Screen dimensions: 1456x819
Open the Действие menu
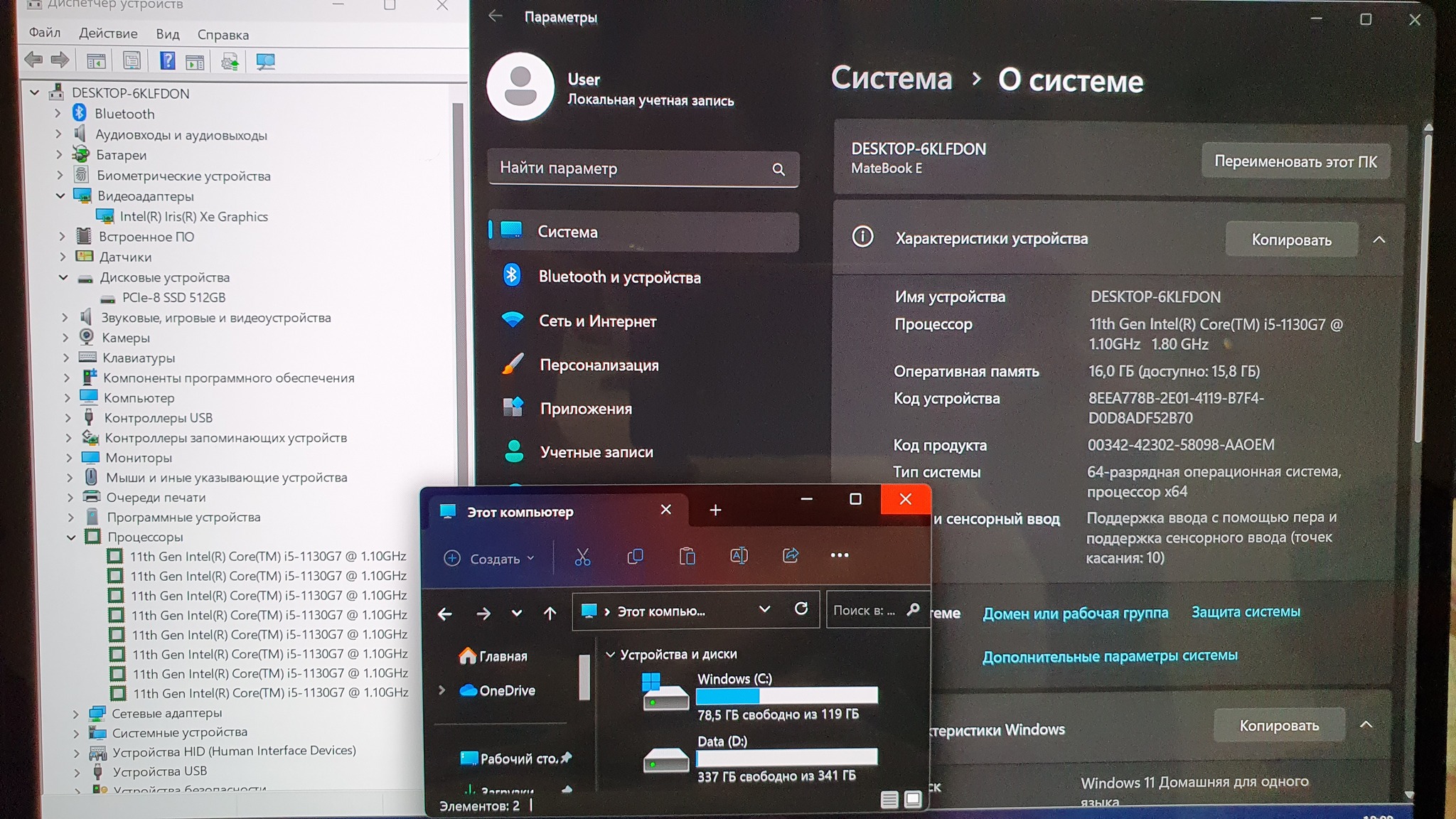108,33
